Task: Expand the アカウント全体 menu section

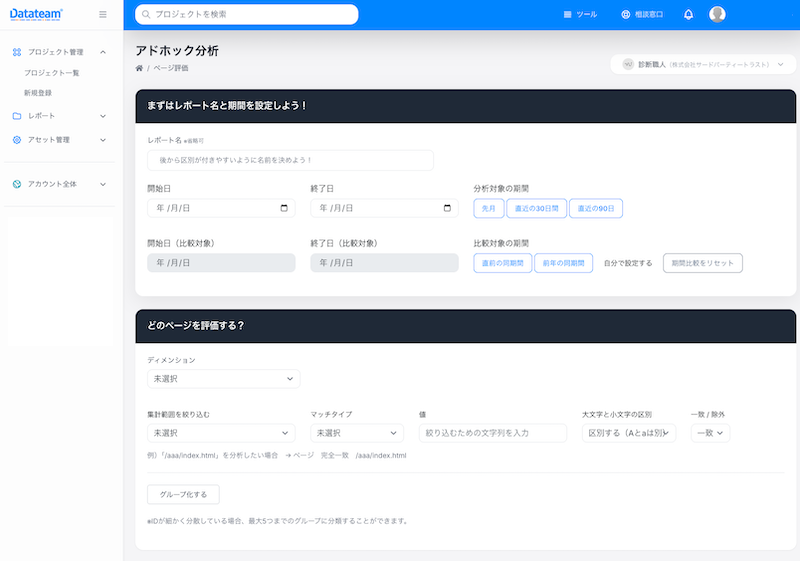Action: (103, 184)
